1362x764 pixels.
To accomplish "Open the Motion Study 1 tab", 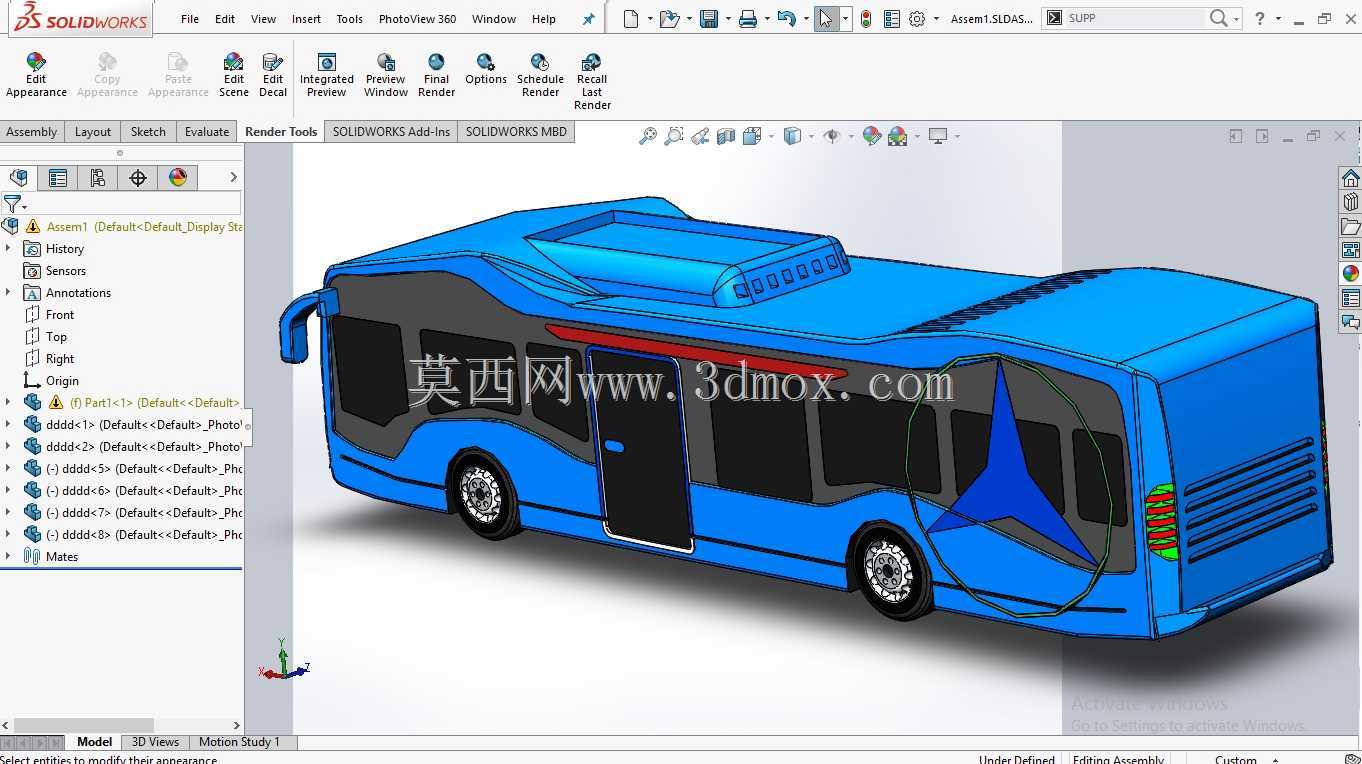I will pos(239,742).
